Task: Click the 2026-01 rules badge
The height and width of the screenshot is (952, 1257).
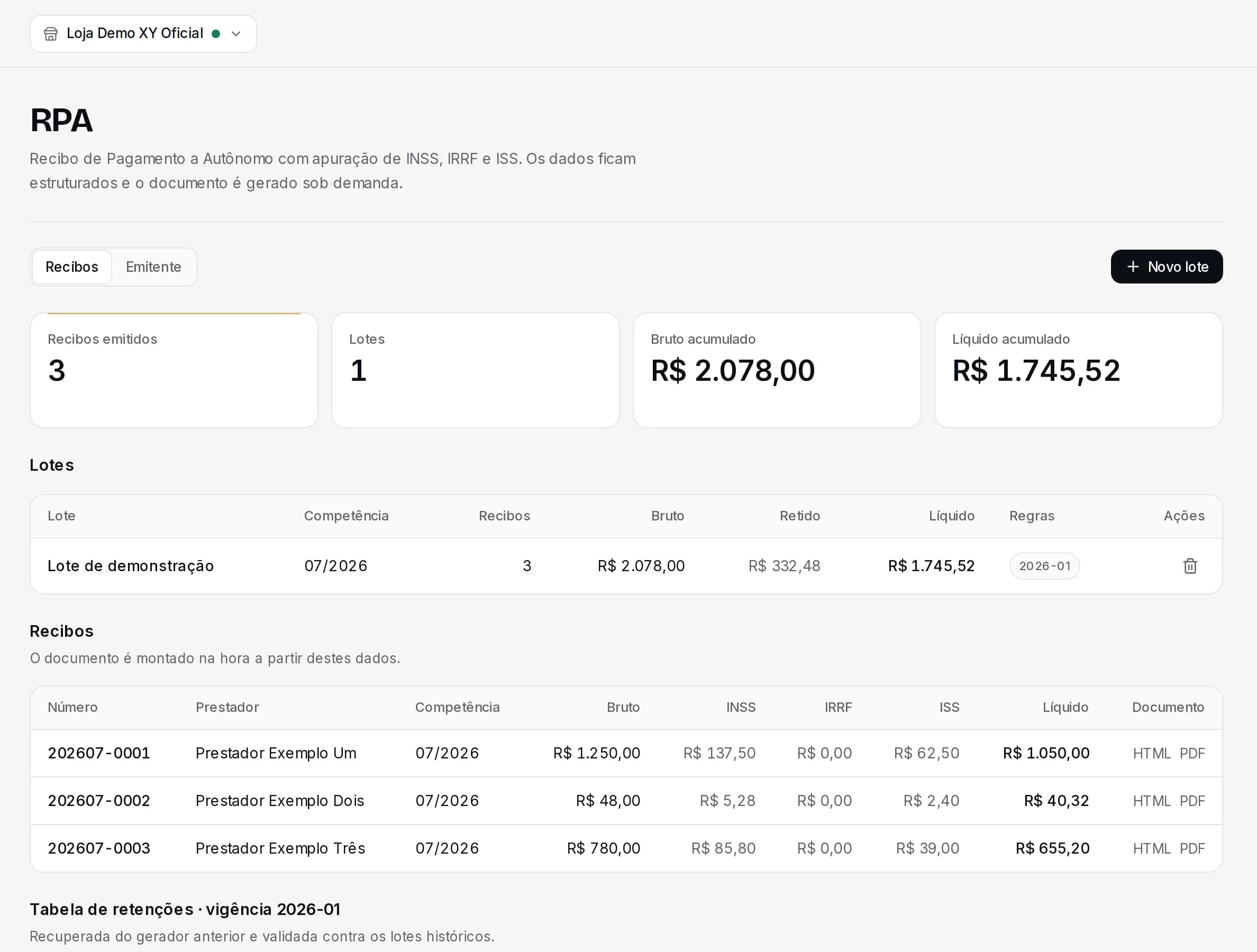Action: [x=1044, y=566]
